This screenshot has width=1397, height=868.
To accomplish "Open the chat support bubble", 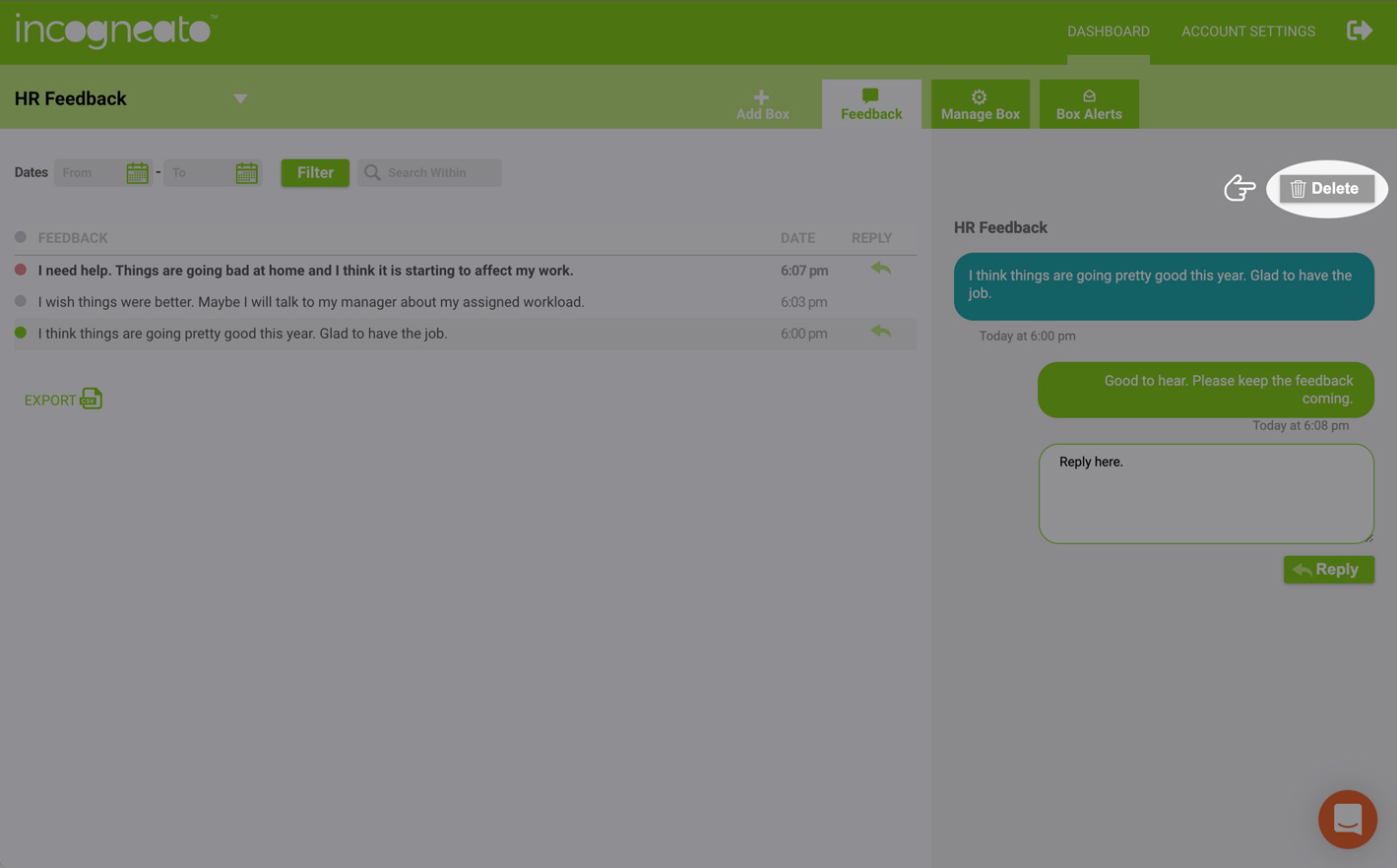I will click(x=1347, y=819).
